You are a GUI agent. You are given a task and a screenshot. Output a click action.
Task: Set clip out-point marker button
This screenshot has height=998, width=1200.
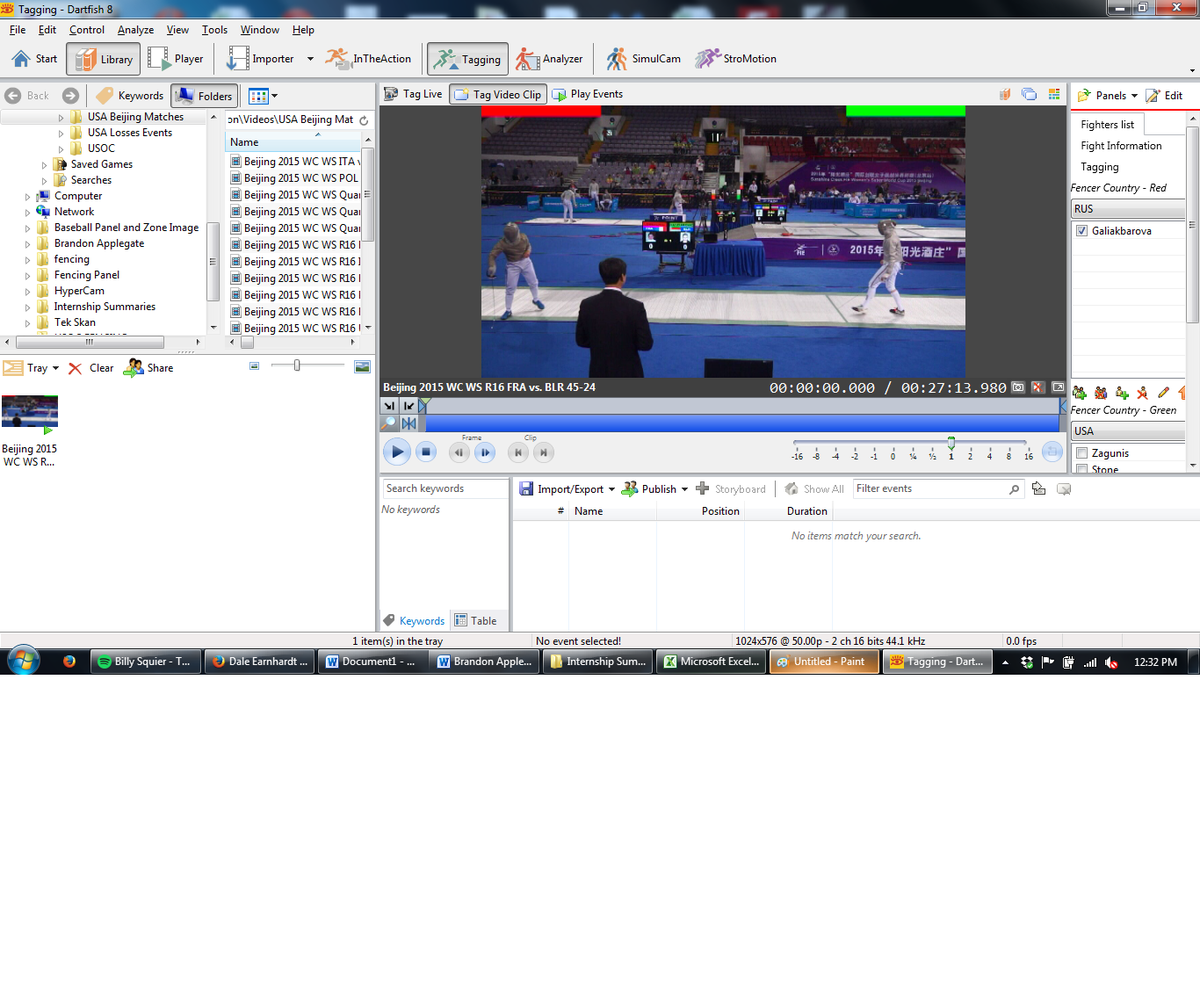click(410, 405)
